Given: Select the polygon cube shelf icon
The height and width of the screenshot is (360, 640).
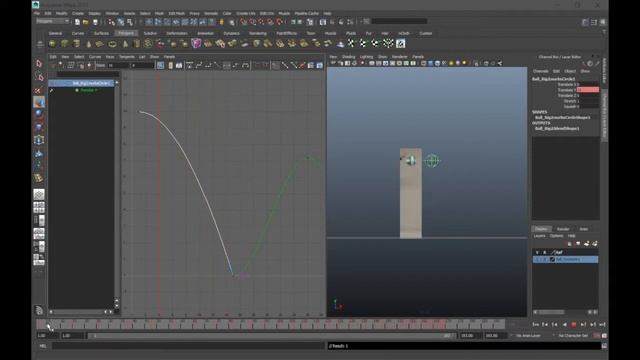Looking at the screenshot, I should [x=64, y=43].
